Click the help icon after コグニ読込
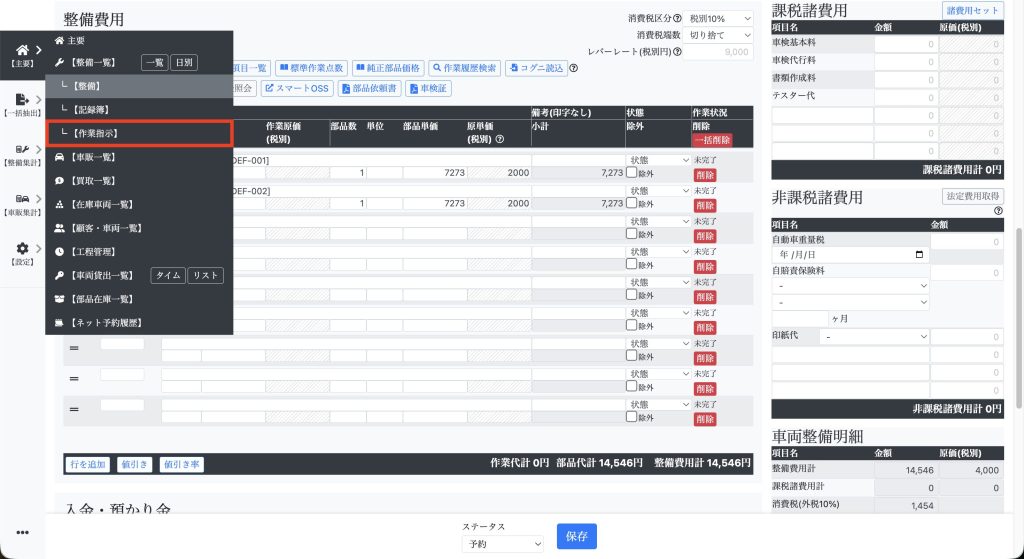1024x559 pixels. click(573, 68)
